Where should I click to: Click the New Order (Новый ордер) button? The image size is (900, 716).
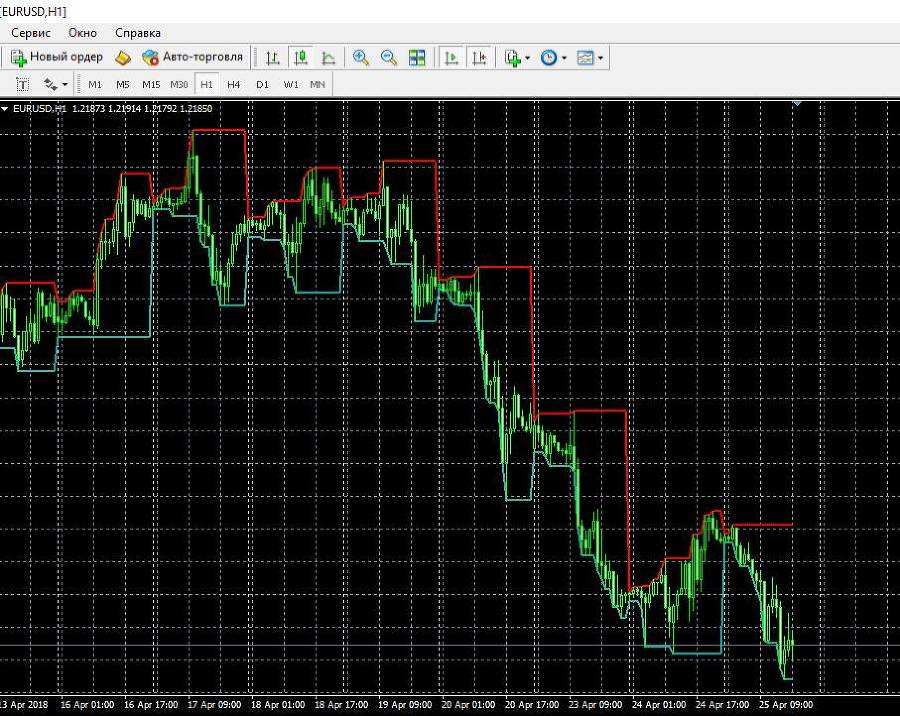click(x=57, y=57)
